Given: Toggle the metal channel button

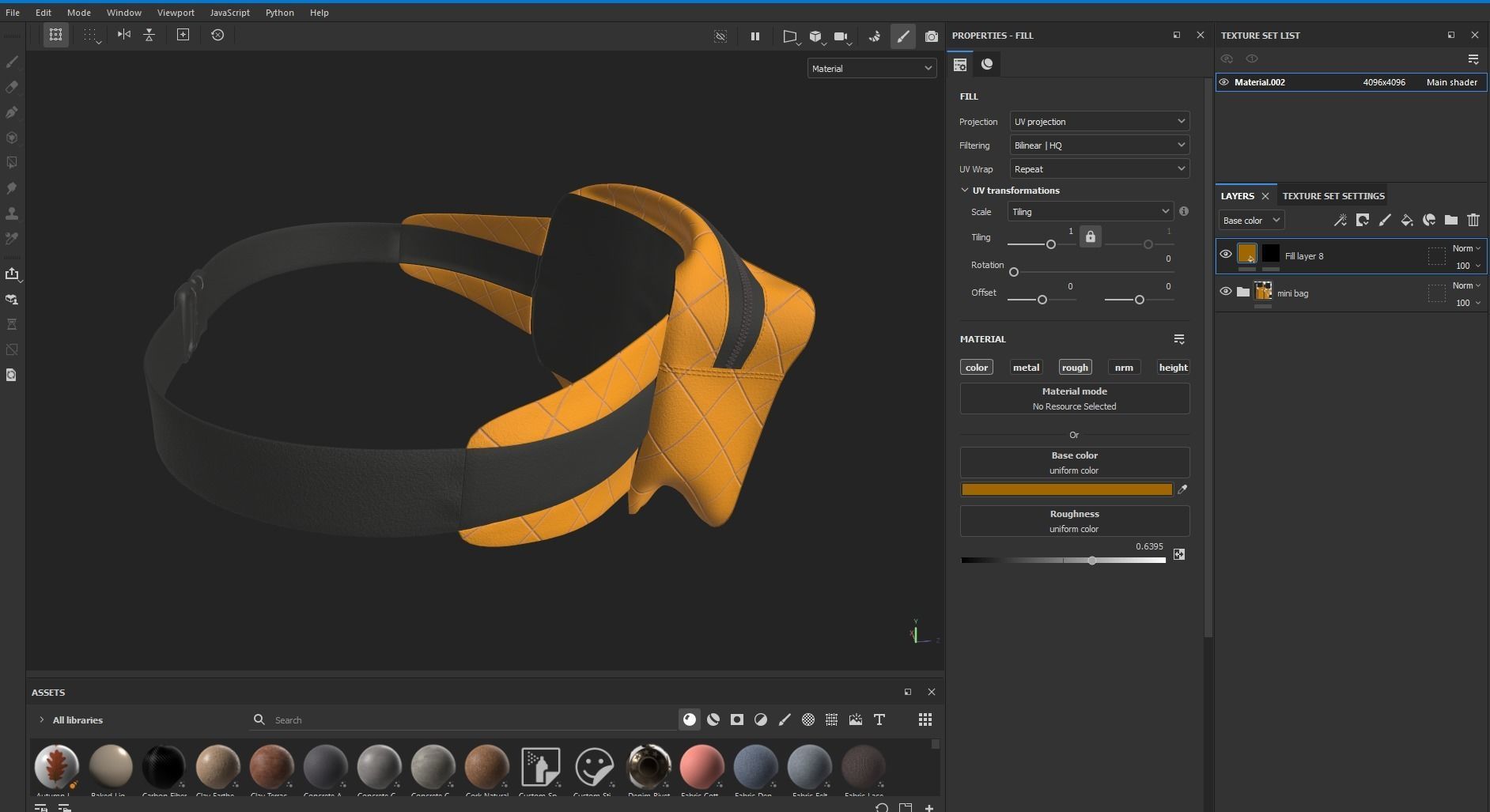Looking at the screenshot, I should pyautogui.click(x=1026, y=368).
